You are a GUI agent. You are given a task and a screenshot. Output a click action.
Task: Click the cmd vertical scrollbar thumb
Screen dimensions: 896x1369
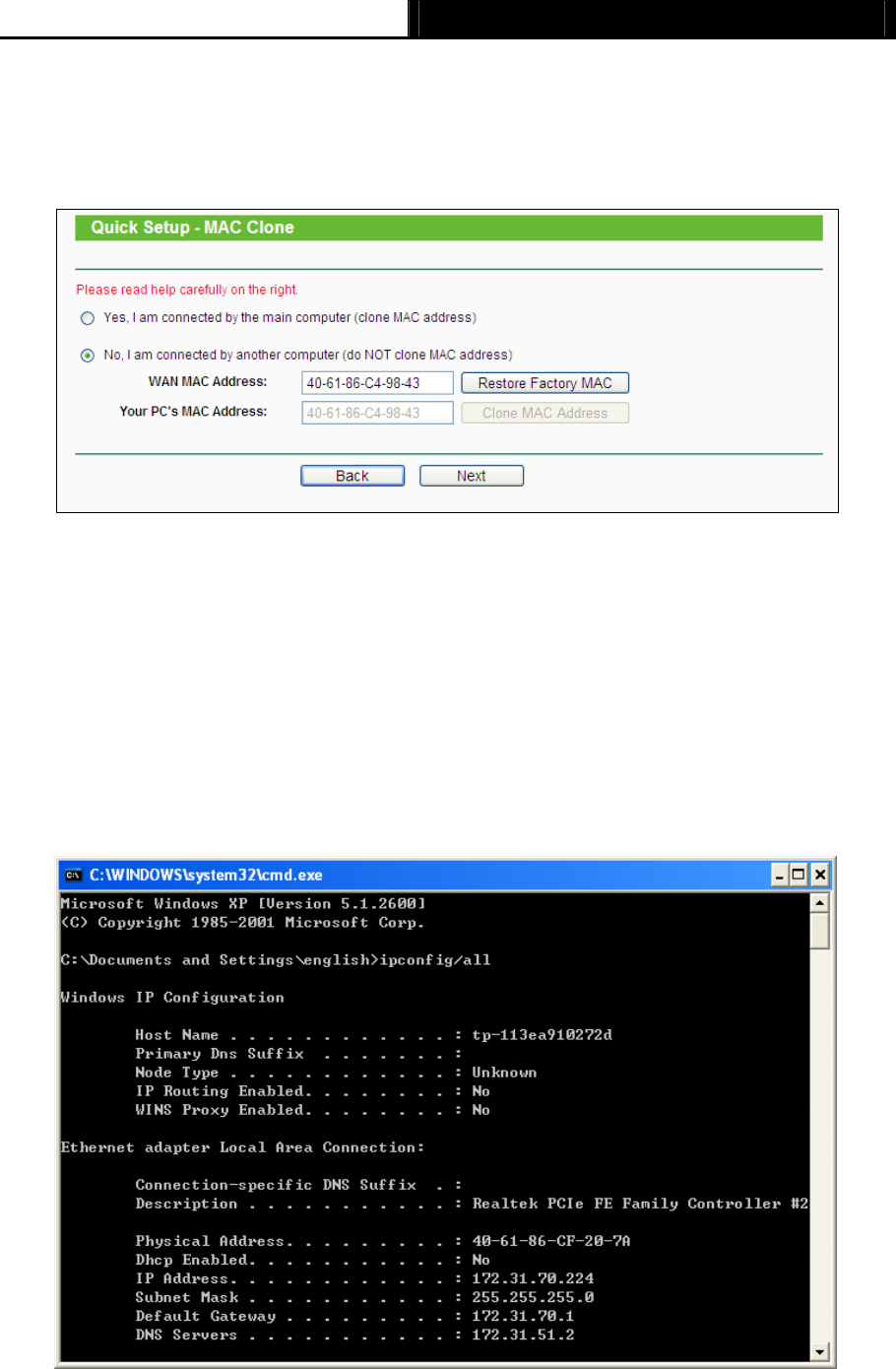(819, 931)
